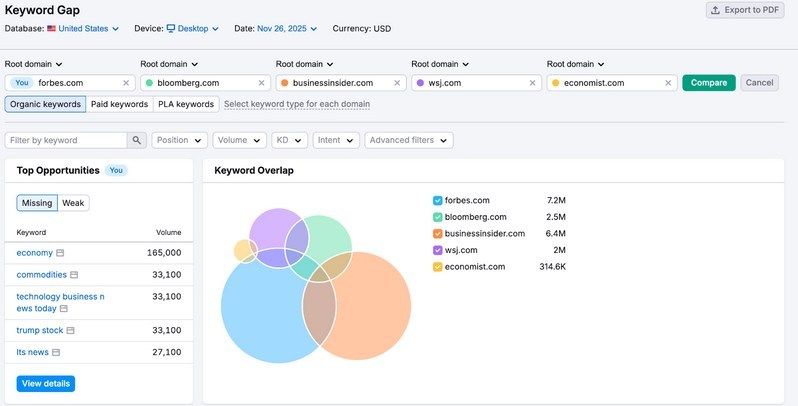798x406 pixels.
Task: Uncheck bloomberg.com in Keyword Overlap legend
Action: 438,217
